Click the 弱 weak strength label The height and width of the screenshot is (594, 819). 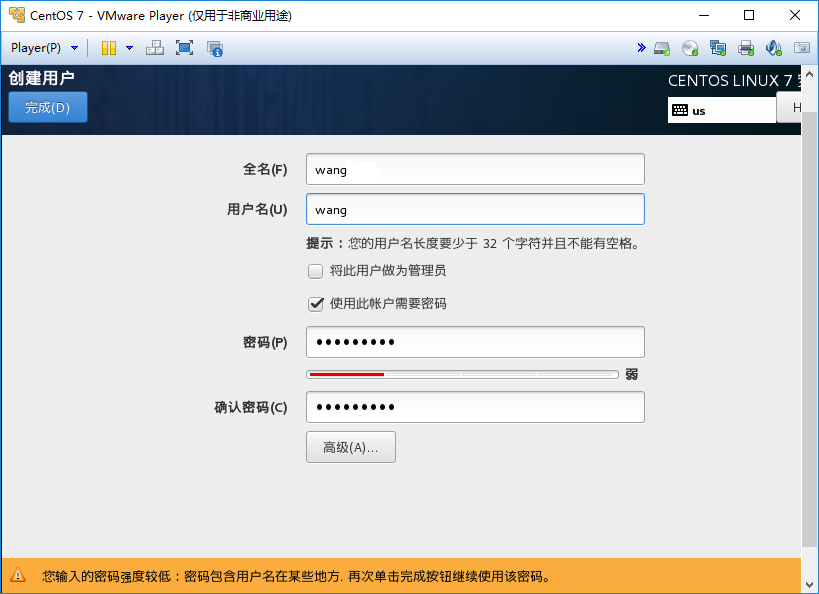631,375
